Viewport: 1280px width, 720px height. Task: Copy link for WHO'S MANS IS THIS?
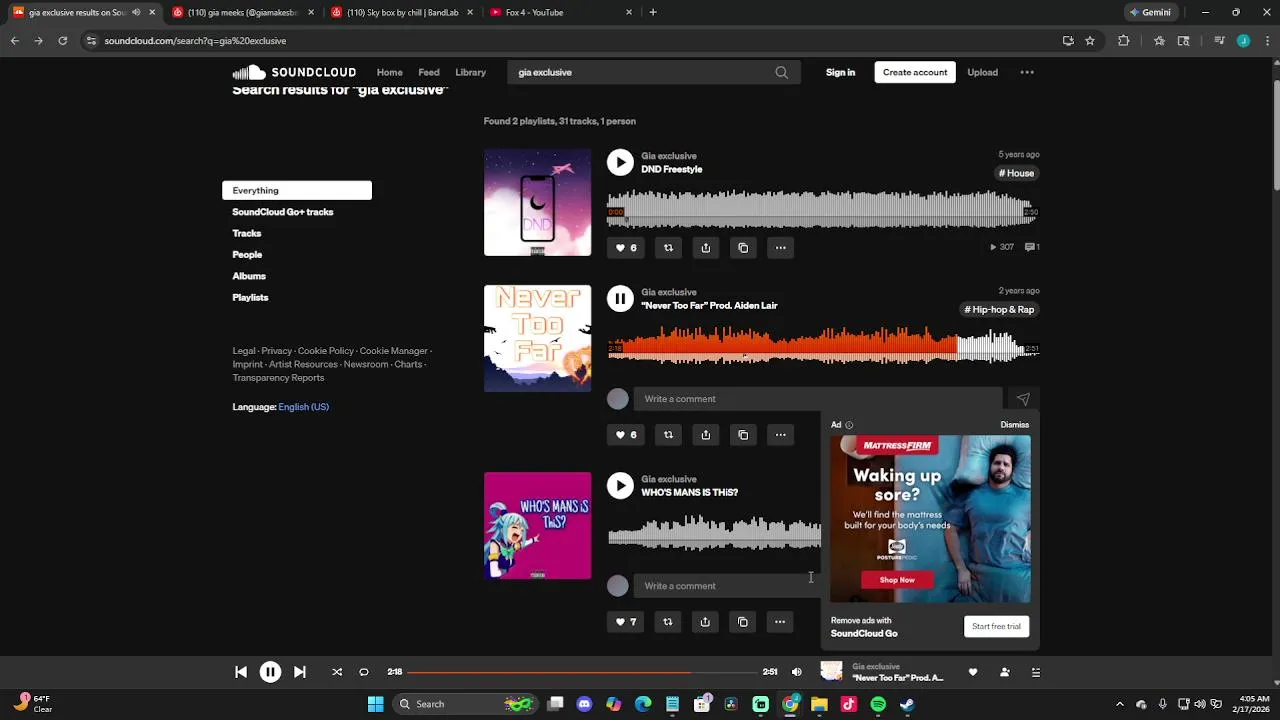[743, 622]
